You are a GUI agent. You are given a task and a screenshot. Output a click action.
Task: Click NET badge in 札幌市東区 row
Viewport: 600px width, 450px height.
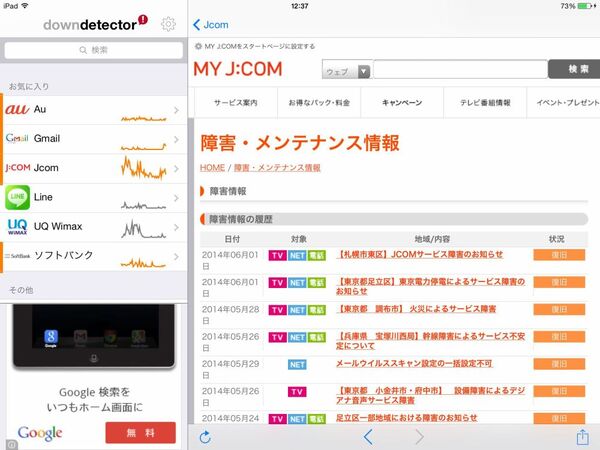click(x=297, y=256)
